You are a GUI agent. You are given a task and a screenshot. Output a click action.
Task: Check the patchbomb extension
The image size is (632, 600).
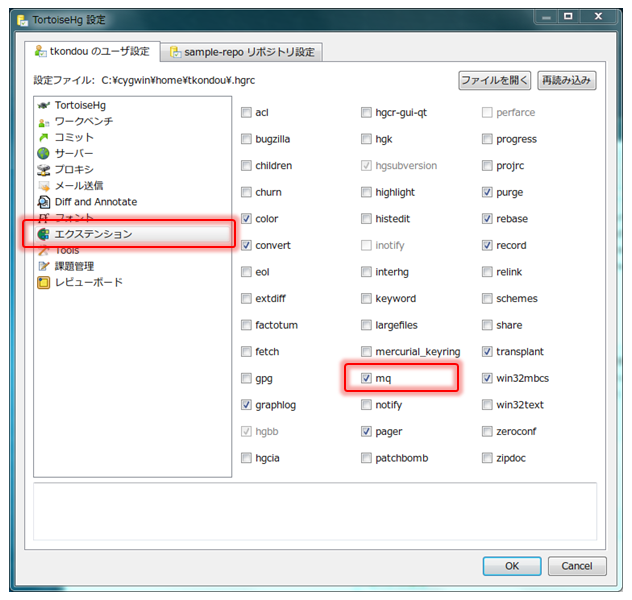366,458
